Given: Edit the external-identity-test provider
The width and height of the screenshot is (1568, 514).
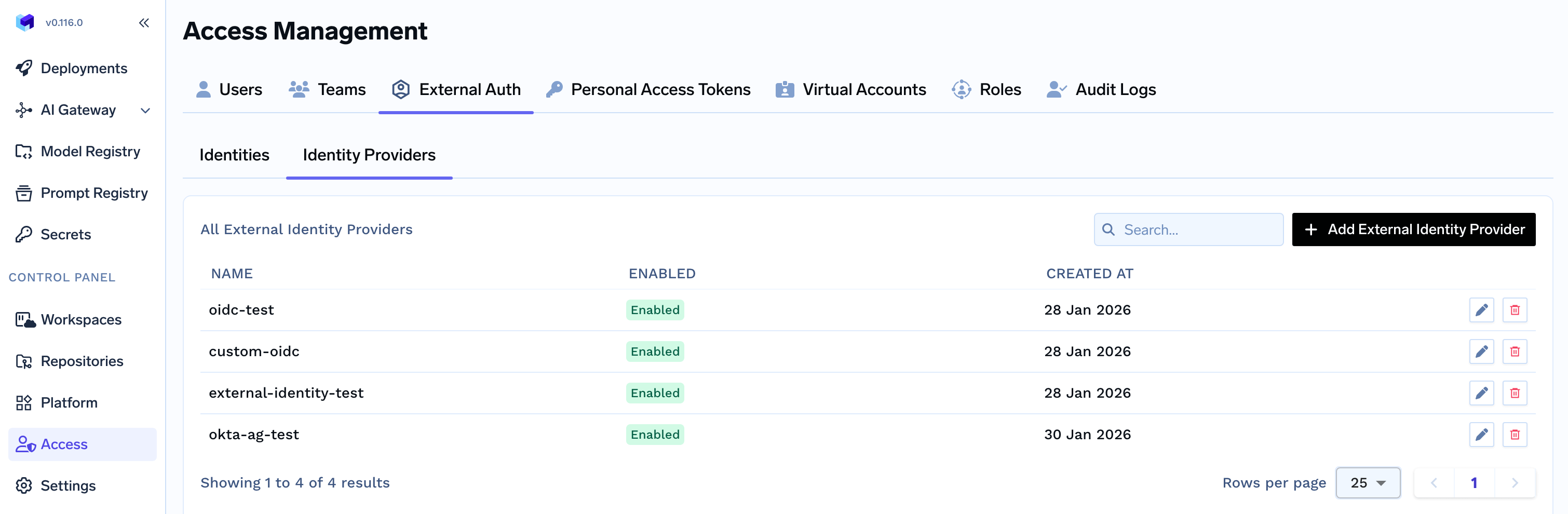Looking at the screenshot, I should pyautogui.click(x=1481, y=393).
